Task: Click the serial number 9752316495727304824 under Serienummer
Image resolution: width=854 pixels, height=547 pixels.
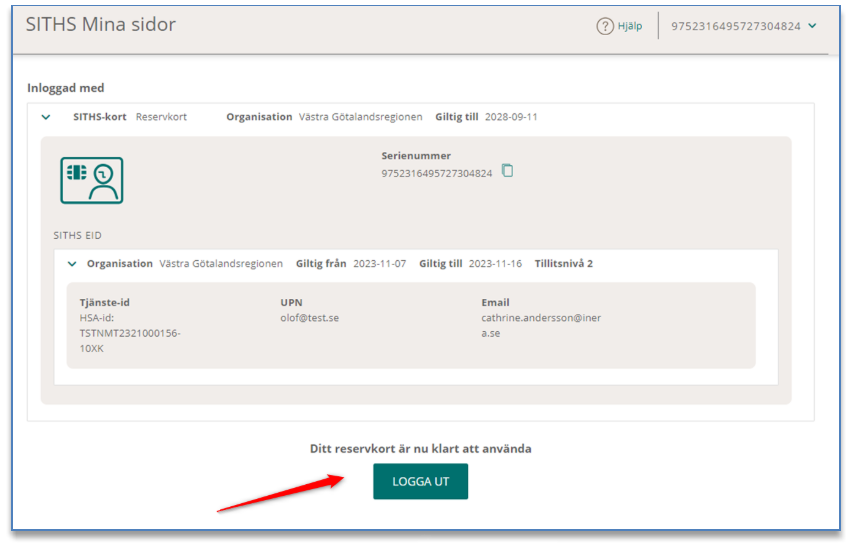Action: [x=436, y=173]
